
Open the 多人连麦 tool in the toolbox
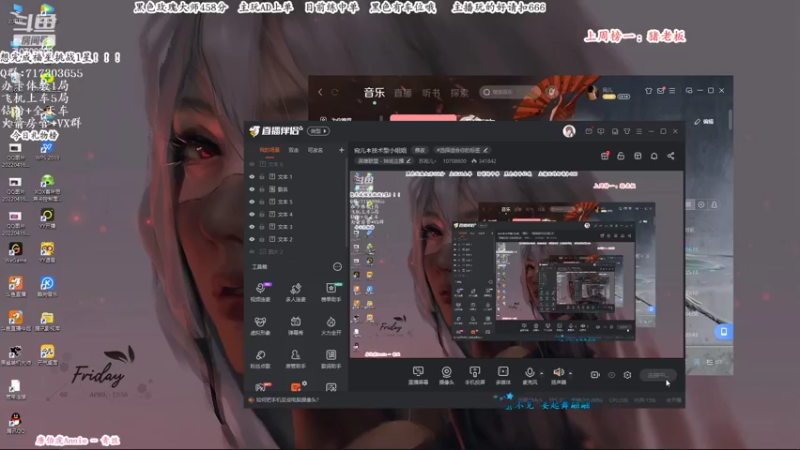pyautogui.click(x=295, y=292)
